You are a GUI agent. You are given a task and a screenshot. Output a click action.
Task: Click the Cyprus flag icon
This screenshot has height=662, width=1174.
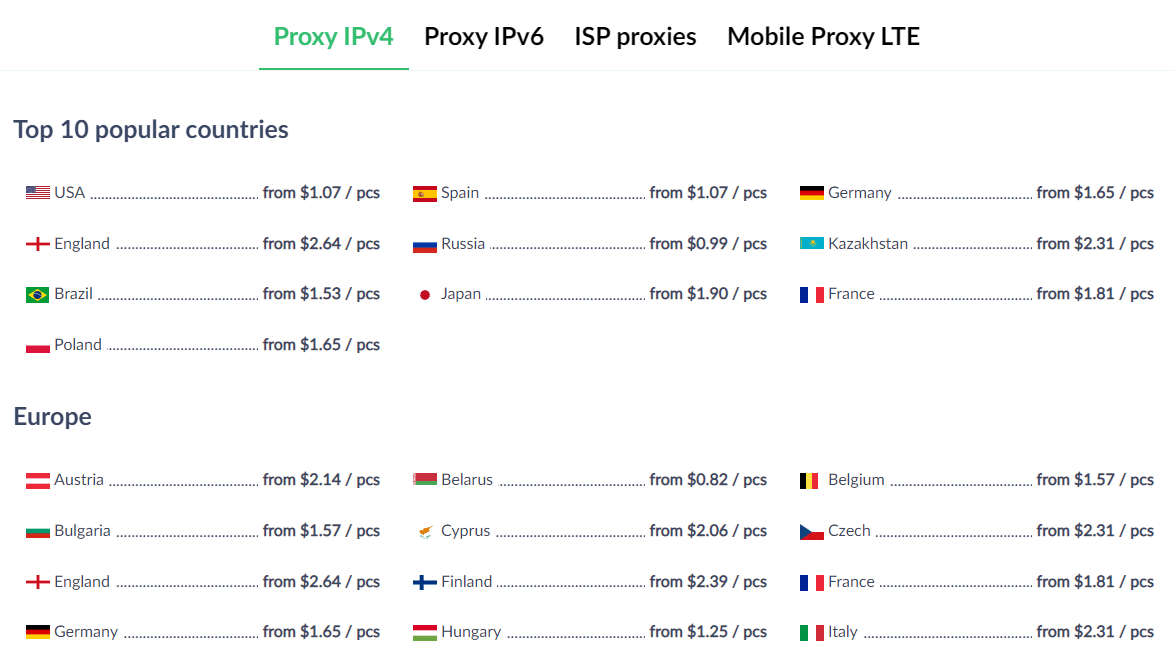point(425,532)
